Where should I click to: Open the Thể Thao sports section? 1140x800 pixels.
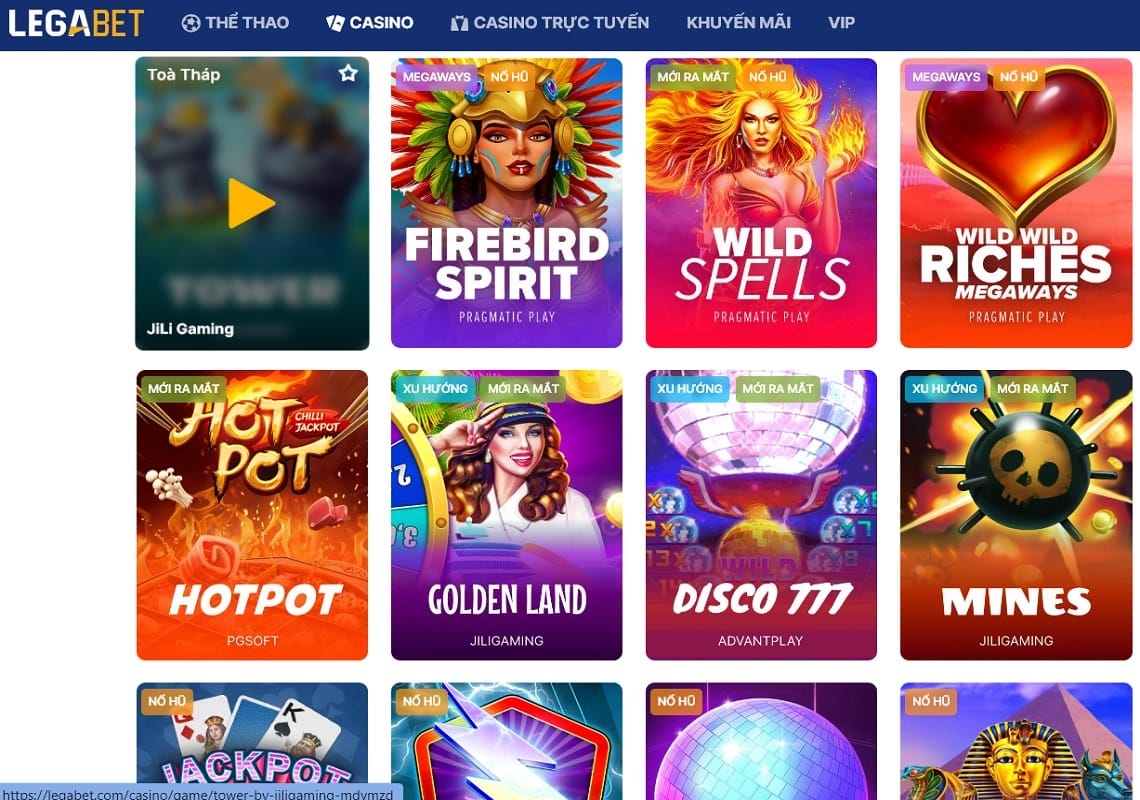coord(235,23)
